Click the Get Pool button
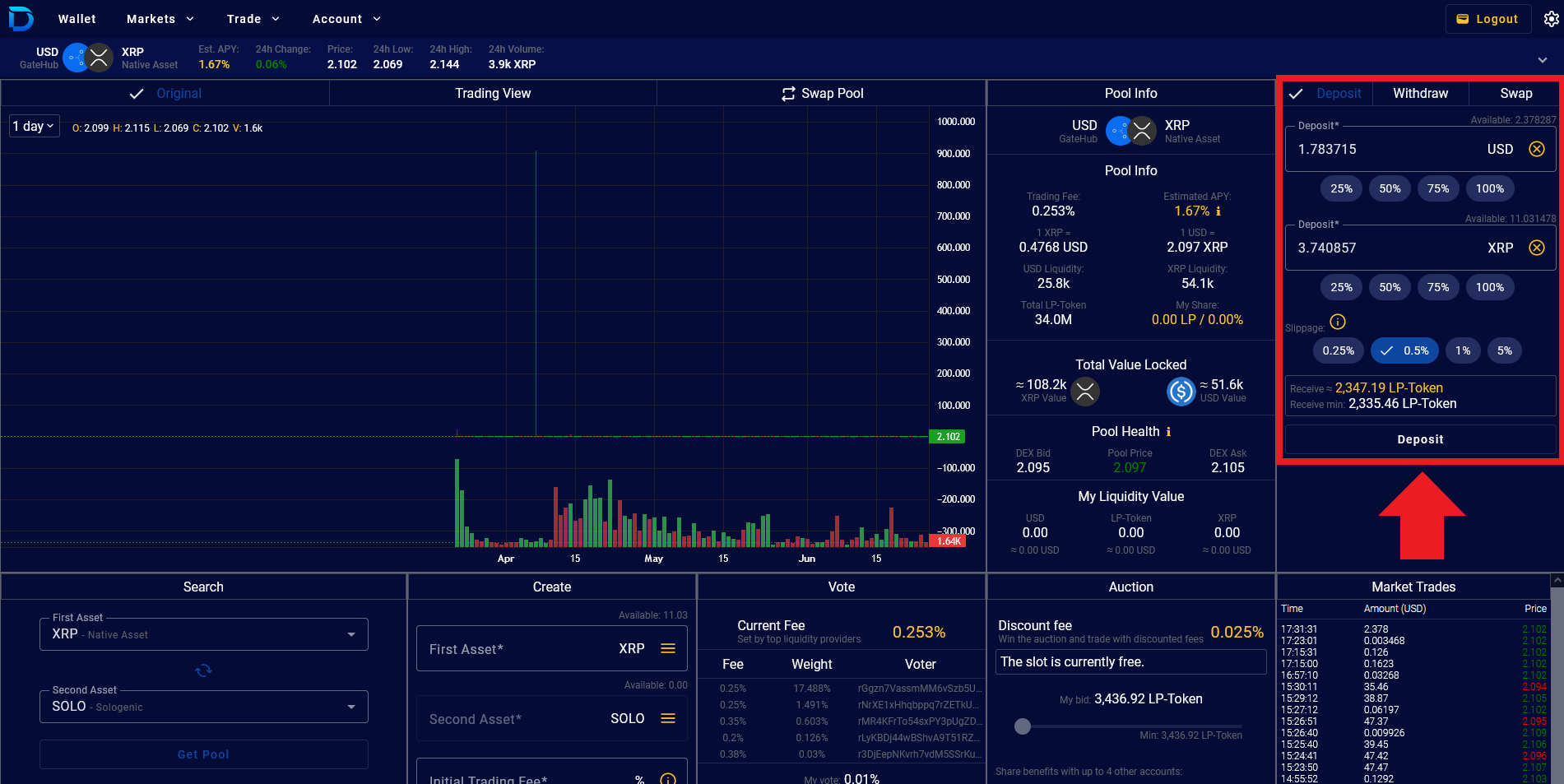Screen dimensions: 1564x784 (203, 754)
